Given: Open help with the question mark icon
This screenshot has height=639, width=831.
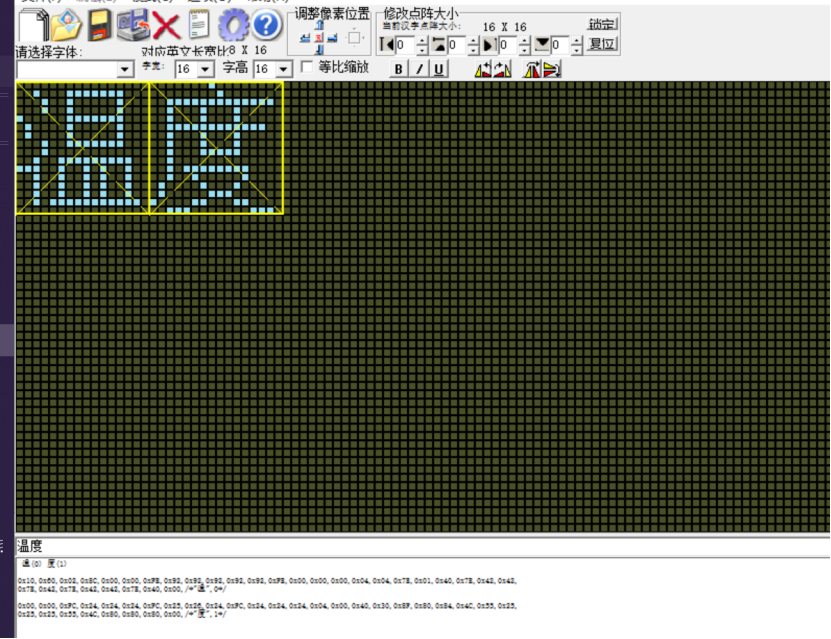Looking at the screenshot, I should [266, 24].
